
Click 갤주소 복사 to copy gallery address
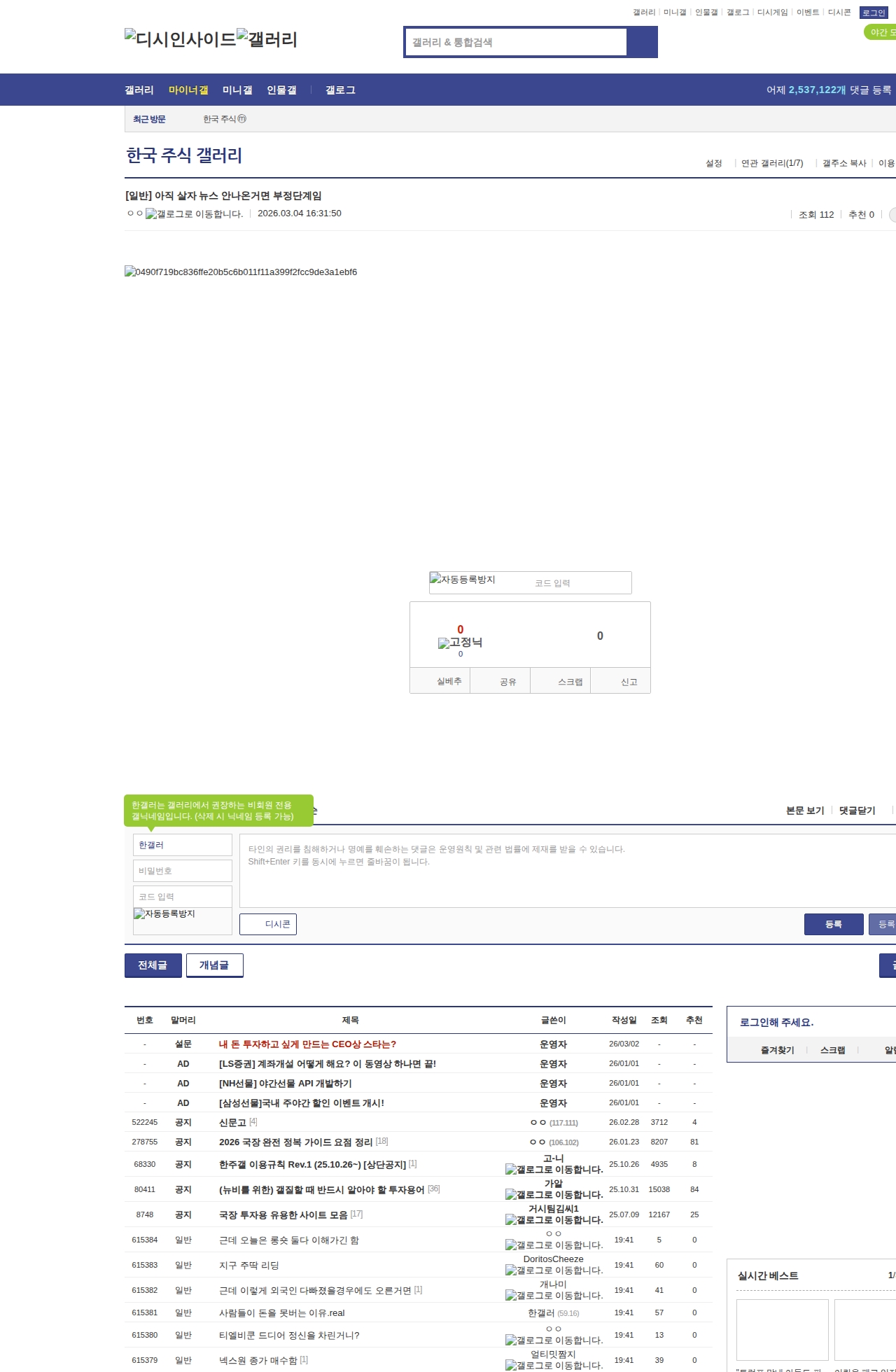click(x=844, y=163)
